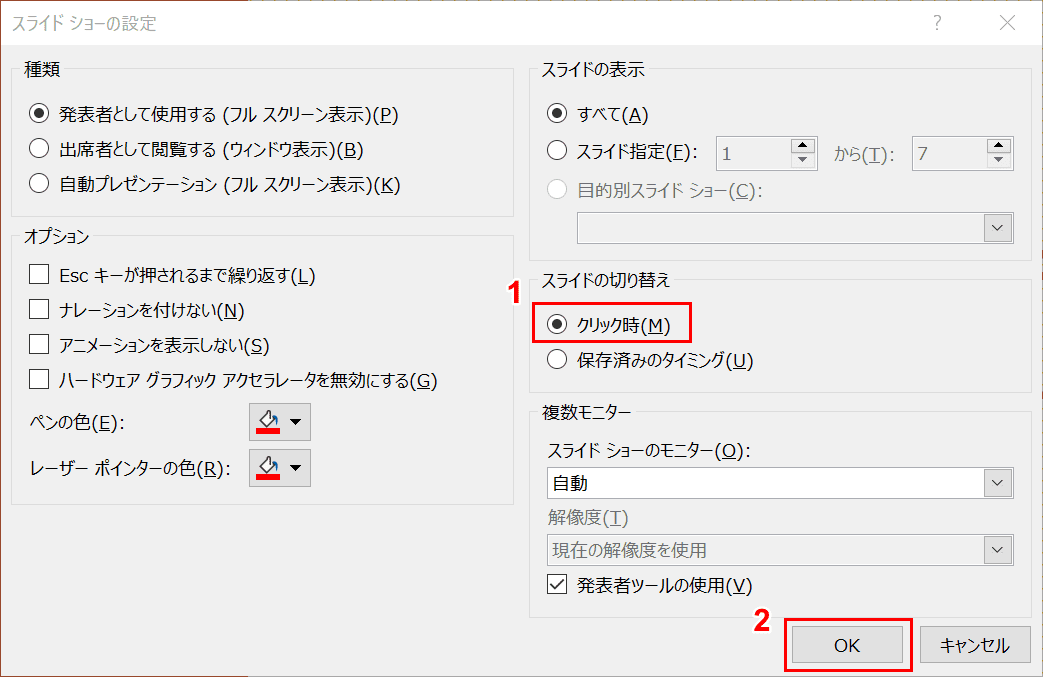The height and width of the screenshot is (677, 1043).
Task: Check ナレーションを付けない option
Action: [x=39, y=309]
